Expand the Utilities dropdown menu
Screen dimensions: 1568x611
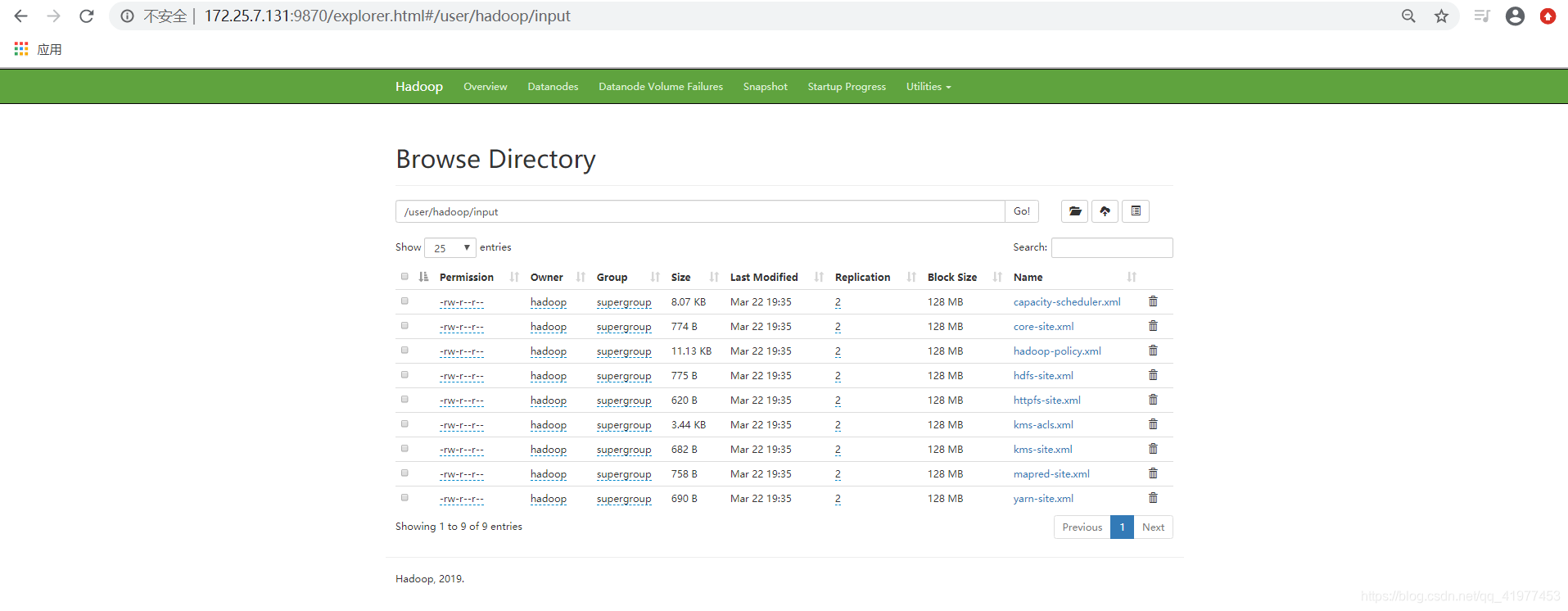[929, 87]
